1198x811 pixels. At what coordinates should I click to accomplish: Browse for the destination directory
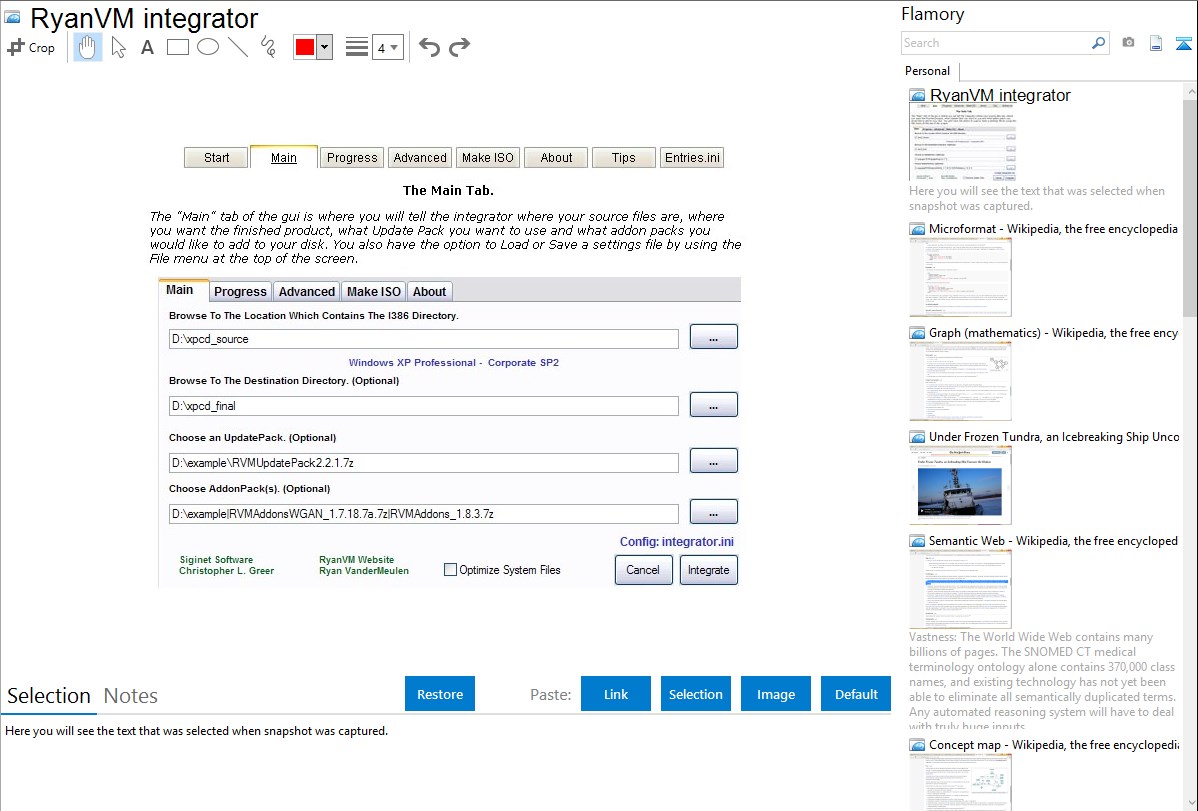(714, 405)
